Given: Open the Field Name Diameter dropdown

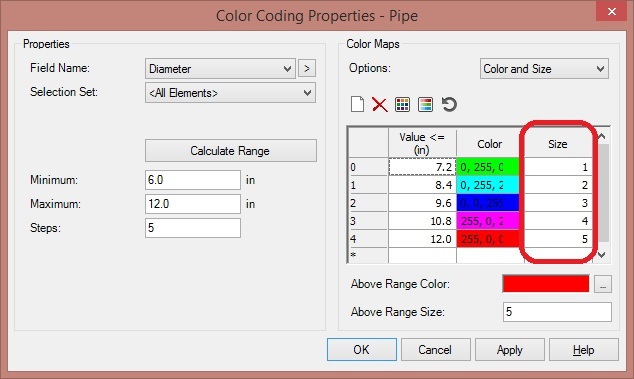Looking at the screenshot, I should pyautogui.click(x=220, y=68).
